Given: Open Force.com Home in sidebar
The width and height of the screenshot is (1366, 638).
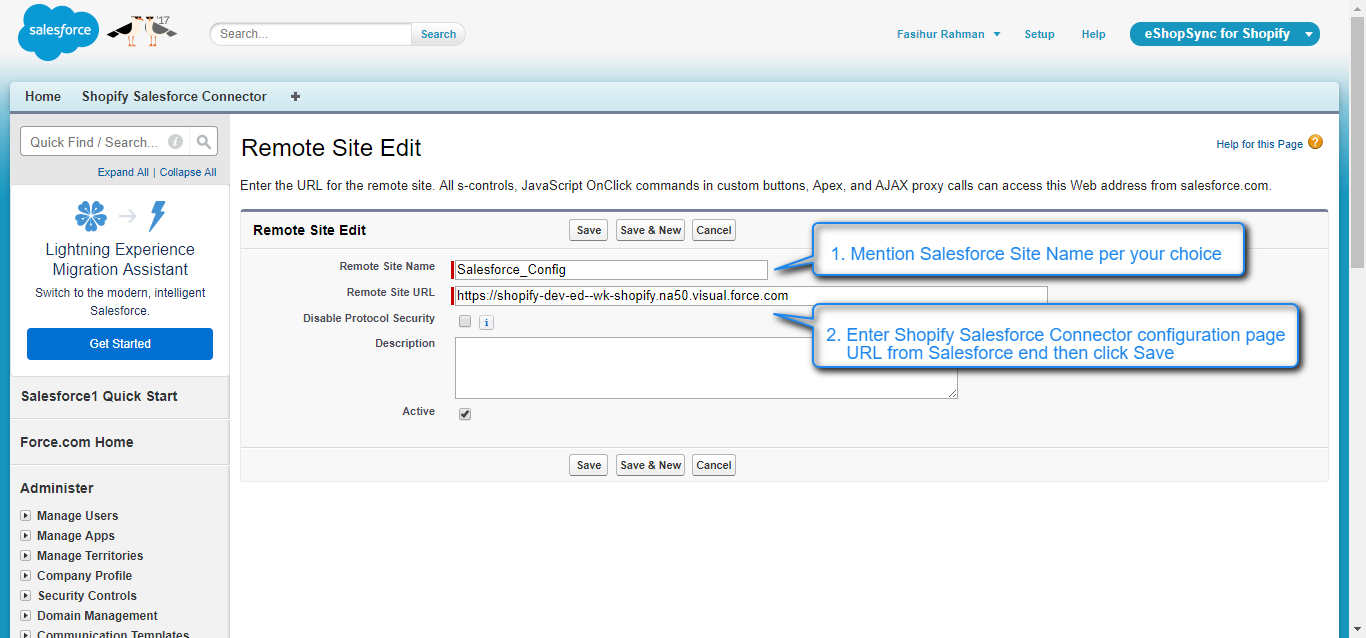Looking at the screenshot, I should [77, 442].
